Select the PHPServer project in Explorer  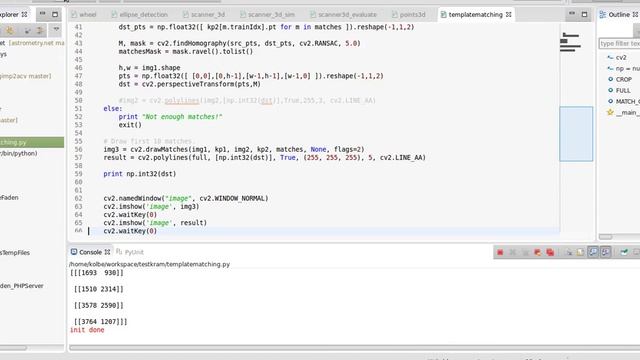(x=22, y=286)
